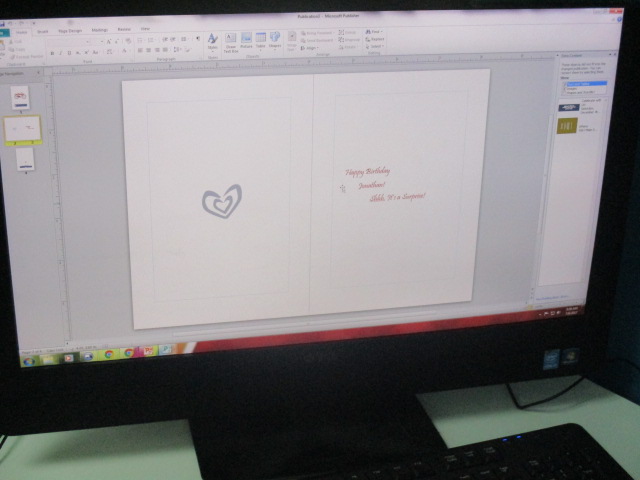
Task: Align text left in Paragraph group
Action: coord(140,50)
